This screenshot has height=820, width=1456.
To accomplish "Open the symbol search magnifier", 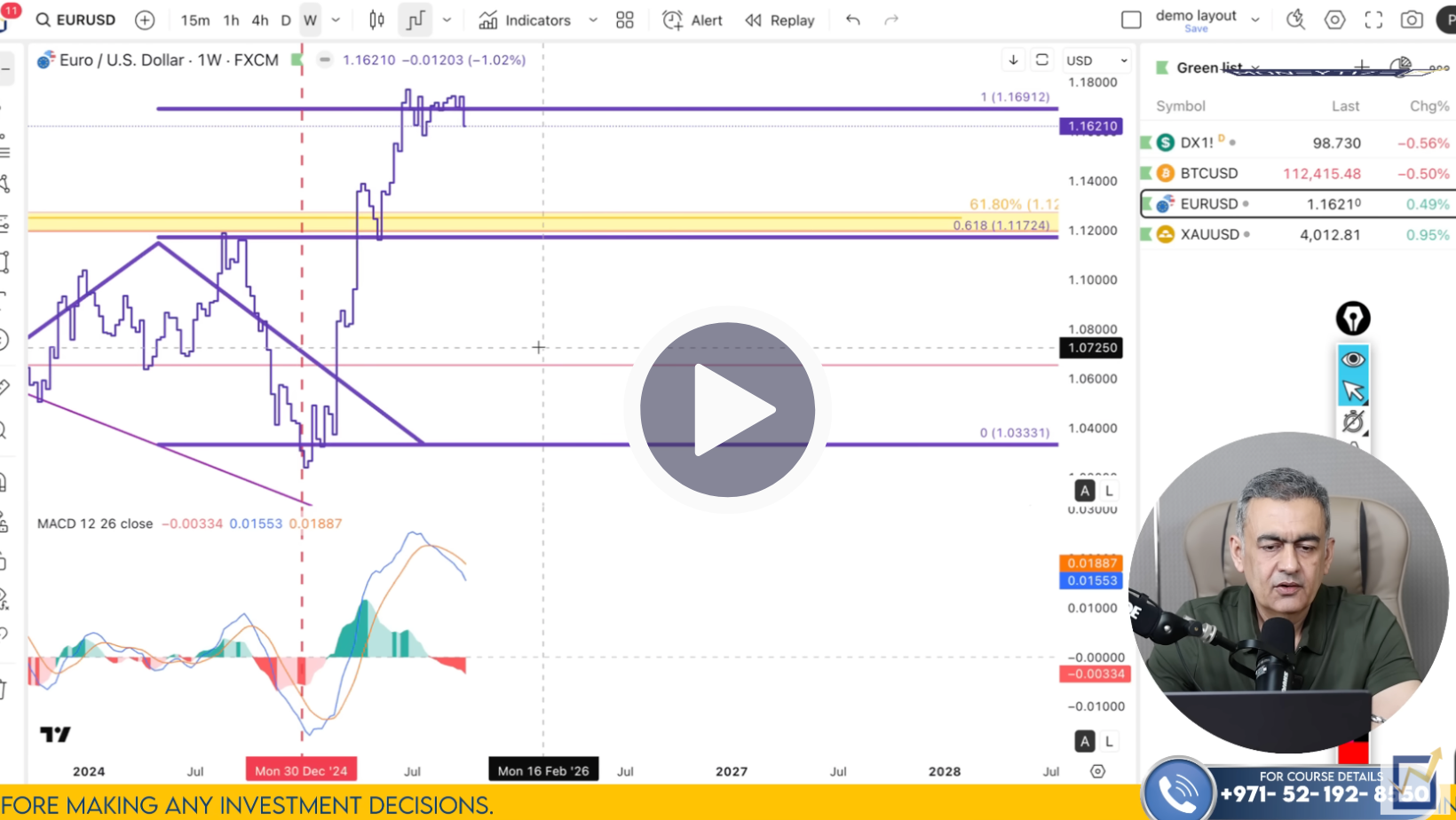I will click(x=43, y=20).
